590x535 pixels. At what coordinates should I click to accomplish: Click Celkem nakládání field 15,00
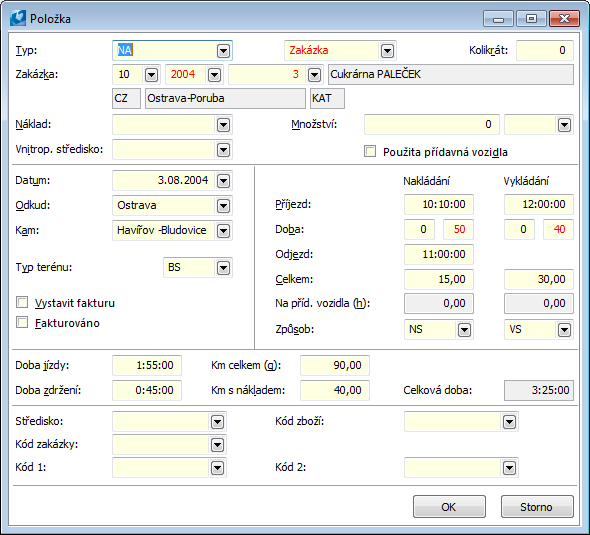coord(438,279)
